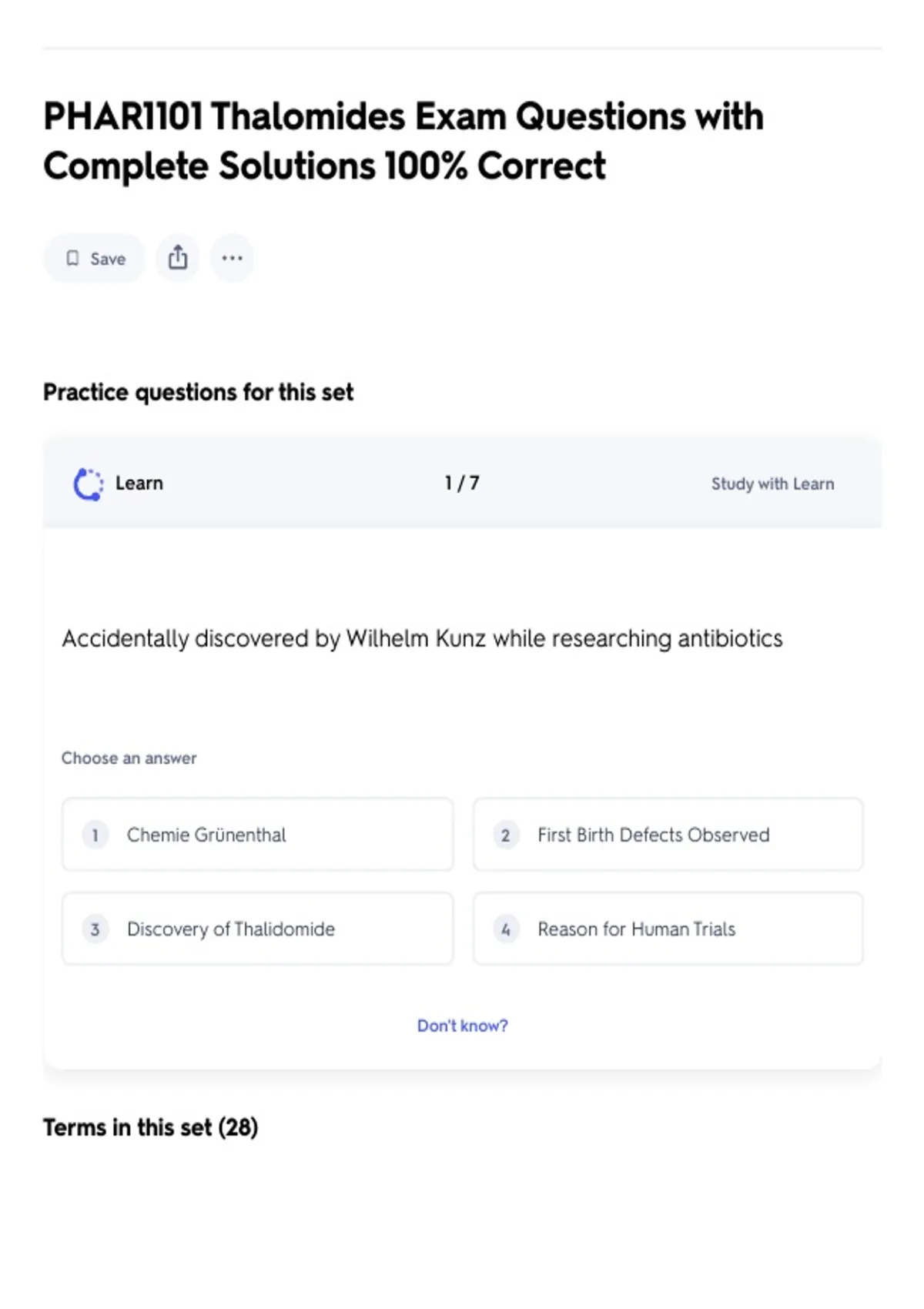Click the Terms in this set (28) heading

tap(150, 1127)
